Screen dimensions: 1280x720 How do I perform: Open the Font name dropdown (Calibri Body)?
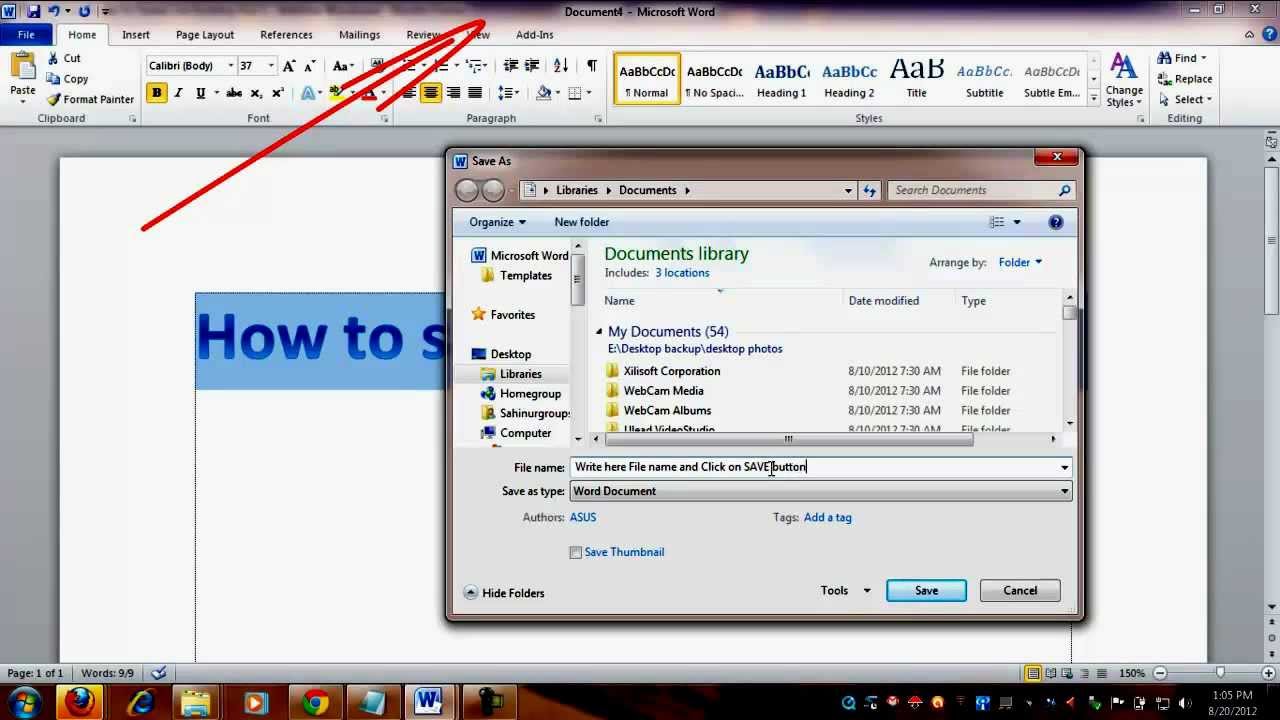(230, 66)
